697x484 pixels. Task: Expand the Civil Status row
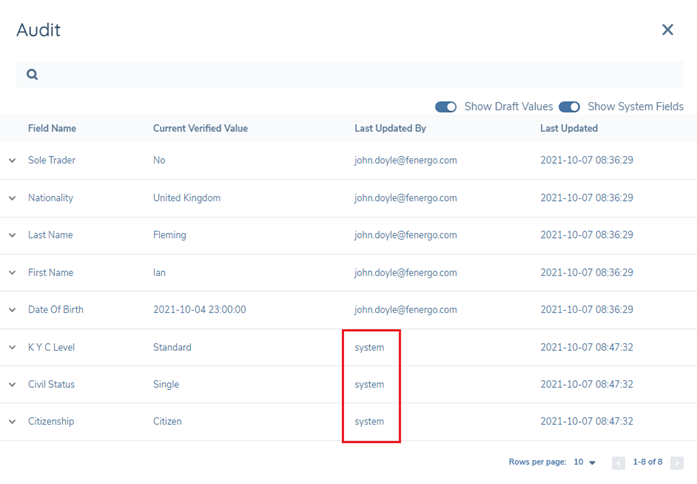13,385
